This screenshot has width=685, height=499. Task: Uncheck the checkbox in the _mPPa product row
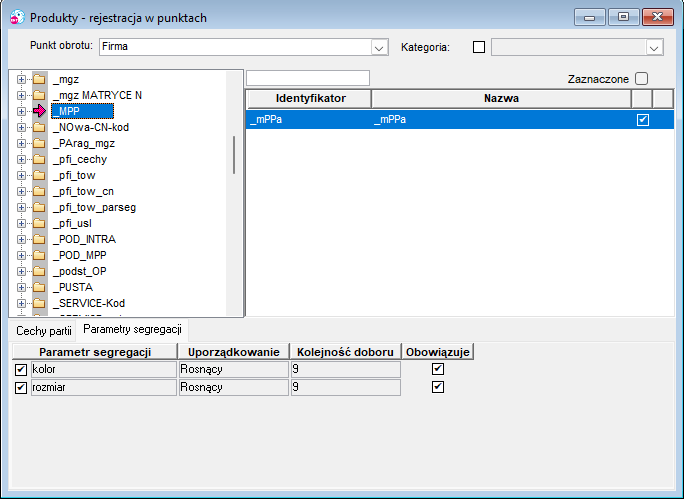tap(643, 120)
